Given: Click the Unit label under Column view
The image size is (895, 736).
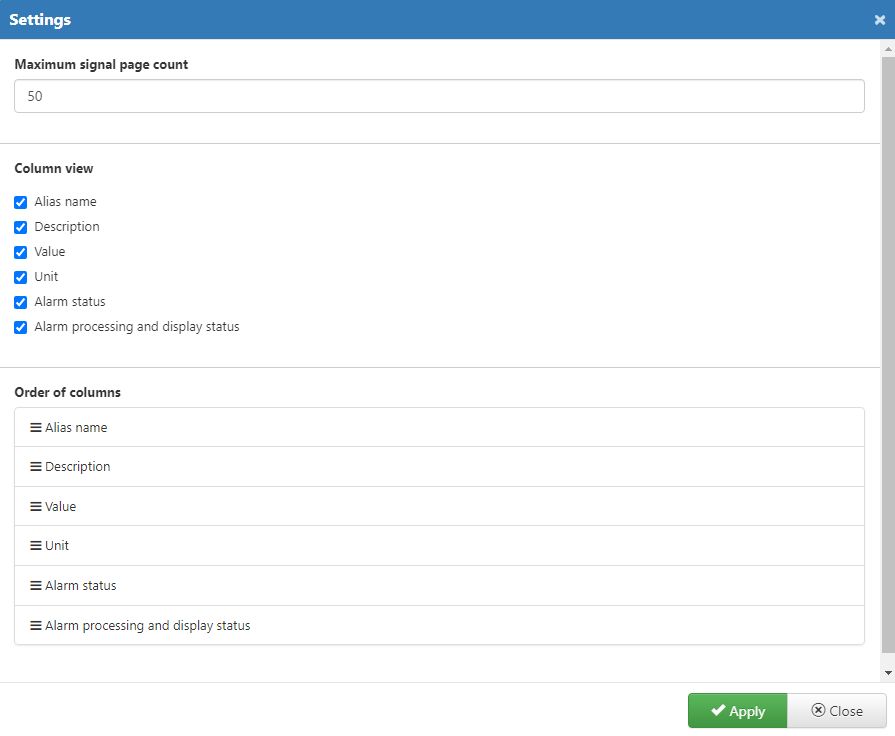Looking at the screenshot, I should [x=46, y=277].
